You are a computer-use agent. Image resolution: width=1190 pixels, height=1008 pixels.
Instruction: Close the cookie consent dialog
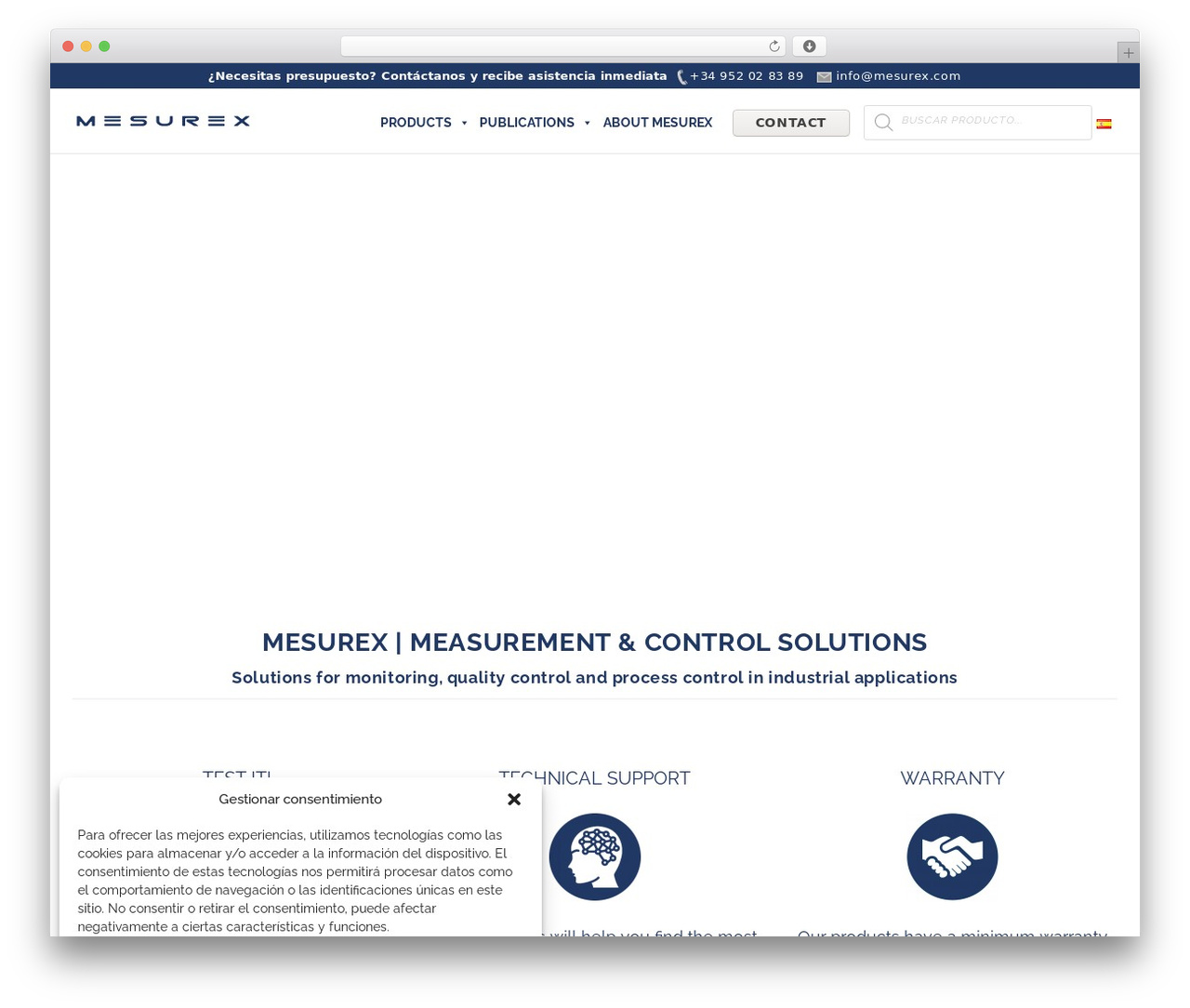(514, 799)
